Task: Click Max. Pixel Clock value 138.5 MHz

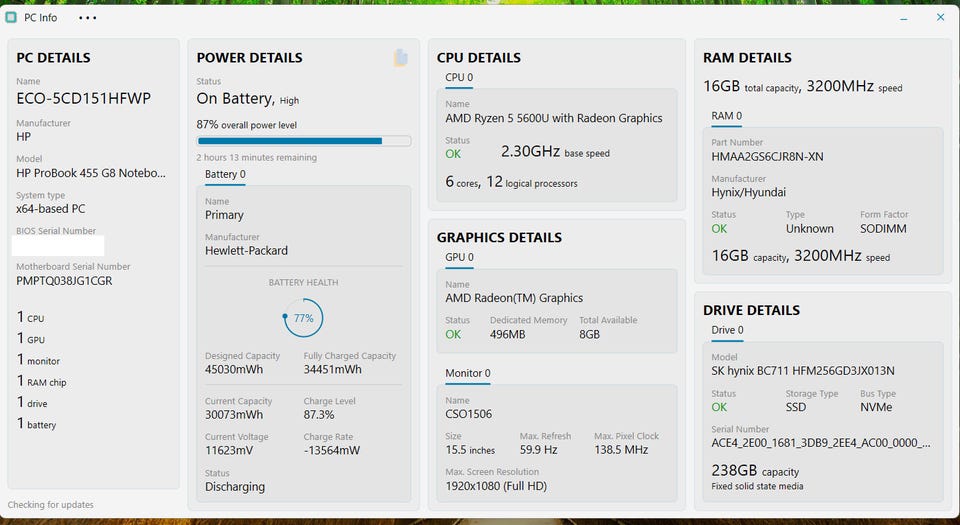Action: click(621, 450)
